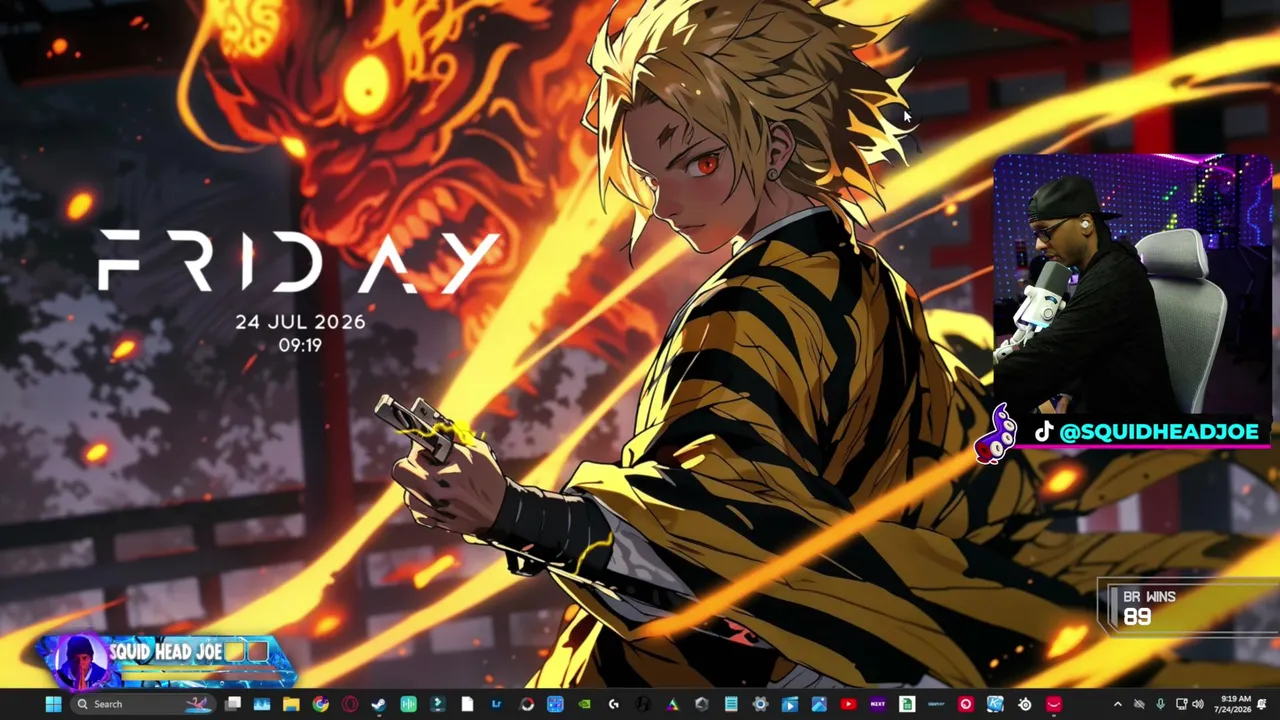
Task: Open Task View on the taskbar
Action: [x=233, y=704]
